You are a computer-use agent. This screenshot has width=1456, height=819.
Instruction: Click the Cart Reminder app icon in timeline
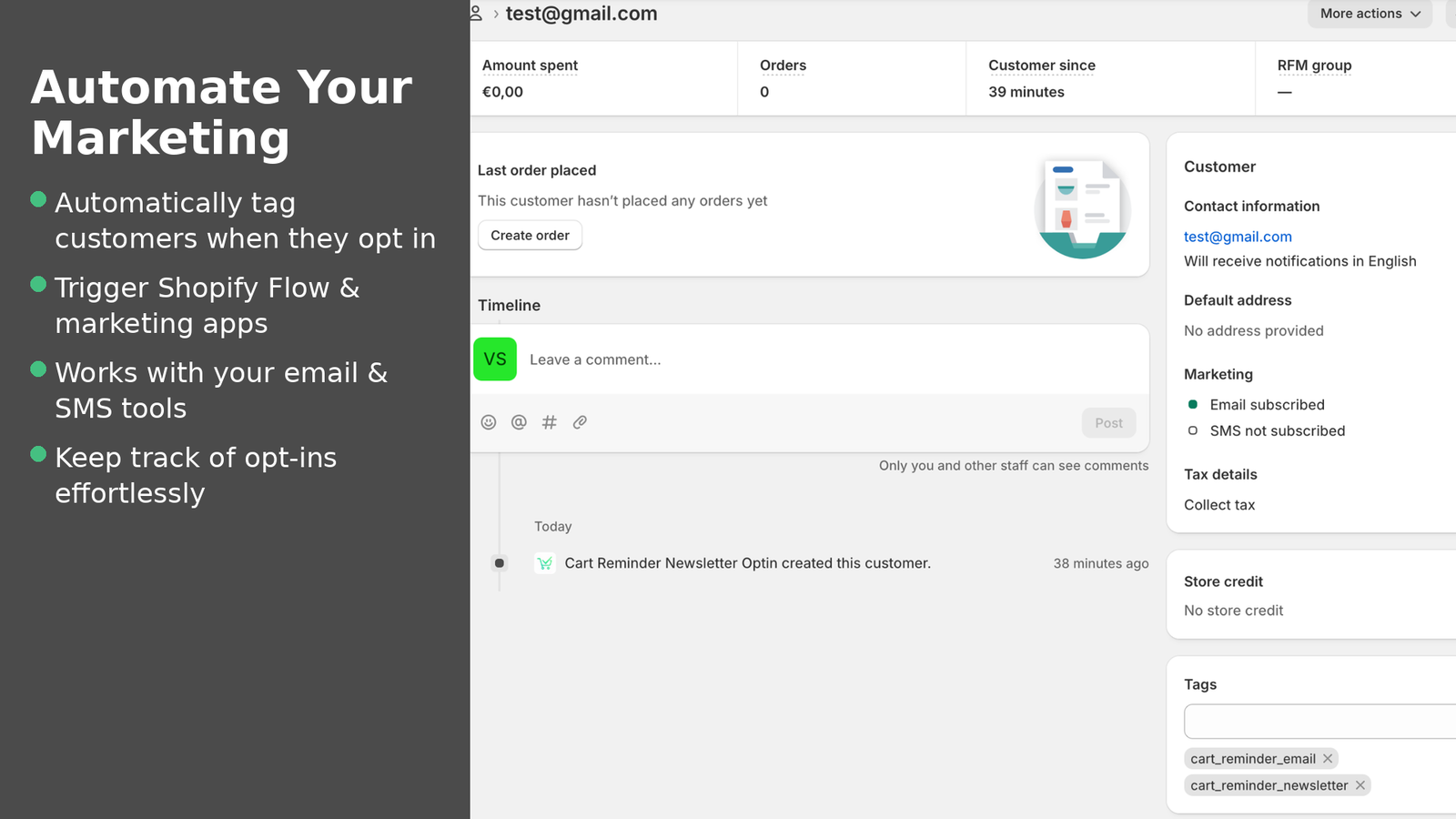tap(544, 563)
